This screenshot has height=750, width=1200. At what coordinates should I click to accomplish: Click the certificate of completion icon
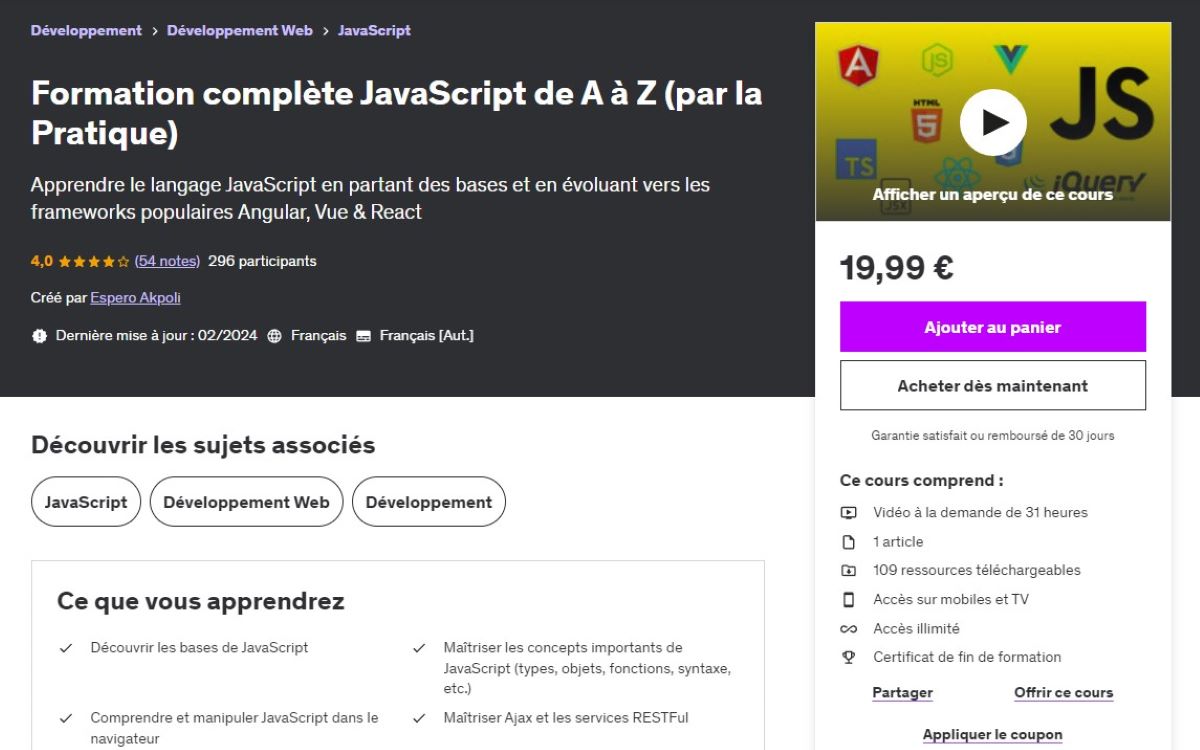coord(849,657)
